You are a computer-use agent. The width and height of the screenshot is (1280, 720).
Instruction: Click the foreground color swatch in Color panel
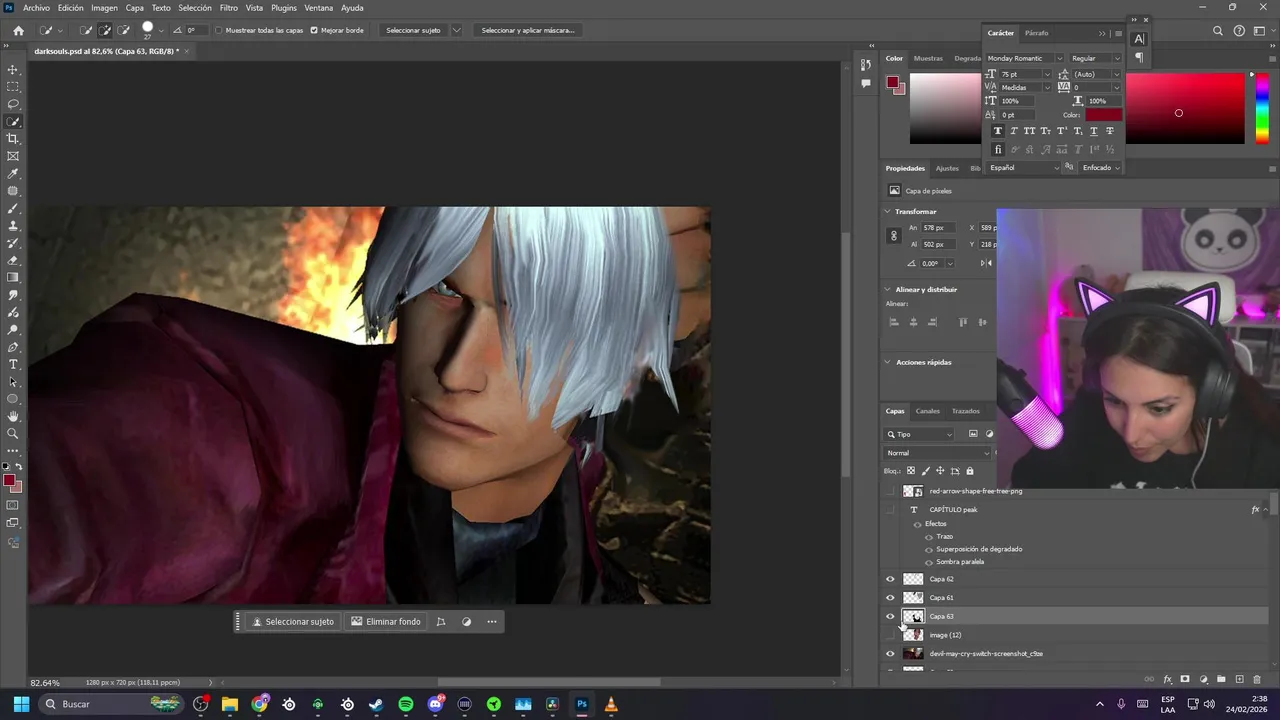[892, 83]
